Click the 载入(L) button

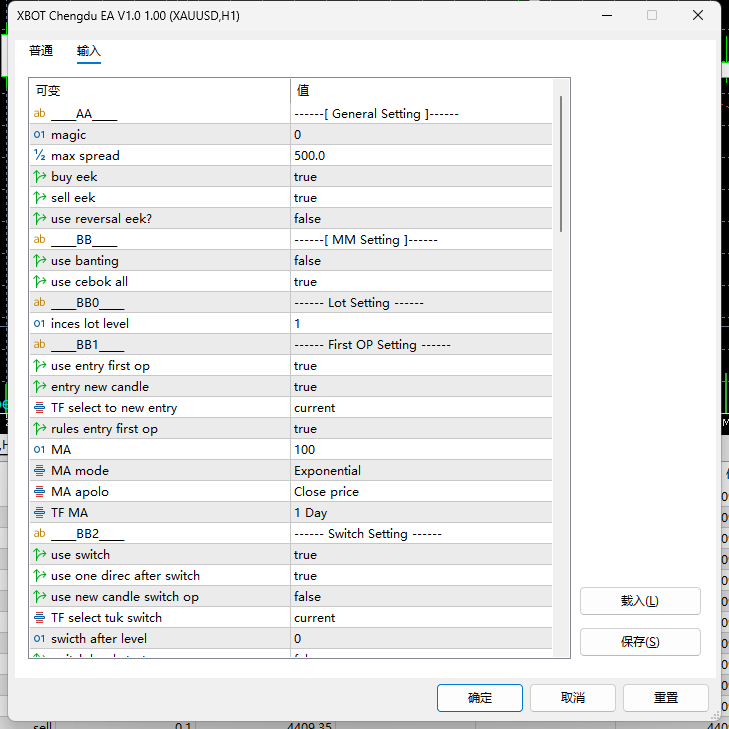640,601
